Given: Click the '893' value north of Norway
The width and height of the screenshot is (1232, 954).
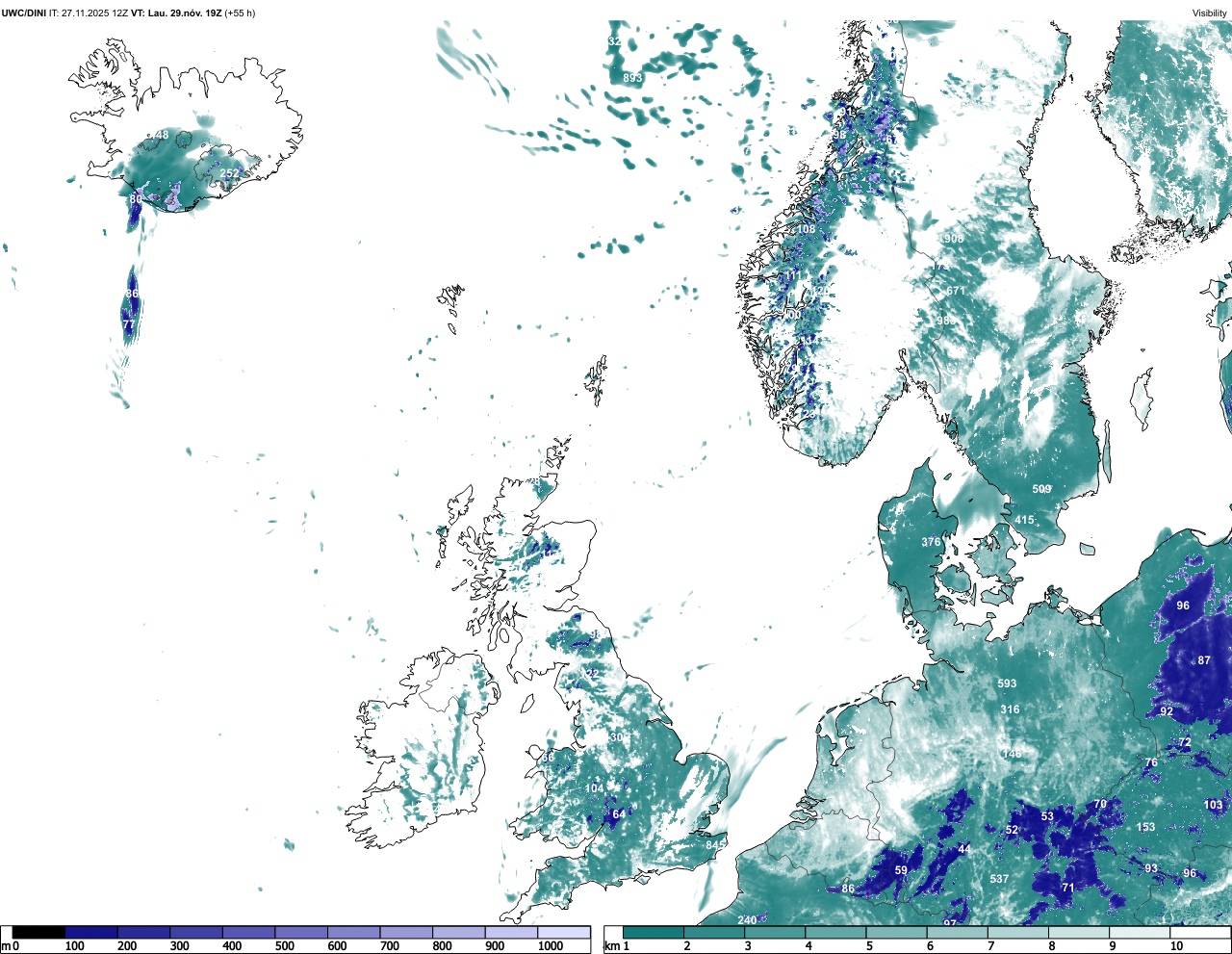Looking at the screenshot, I should tap(632, 78).
